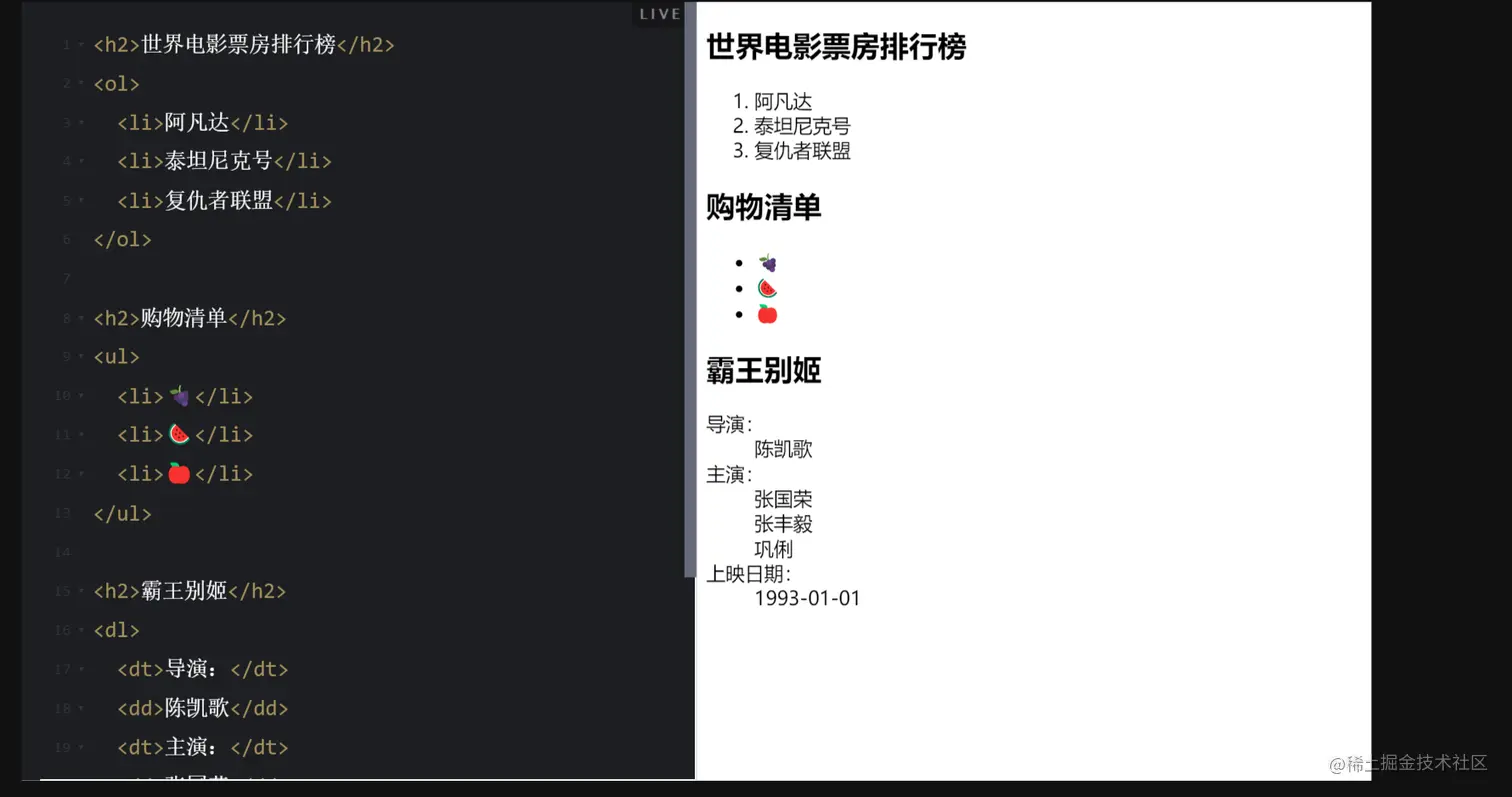Collapse the ul block at line 9
The image size is (1512, 797).
[81, 357]
